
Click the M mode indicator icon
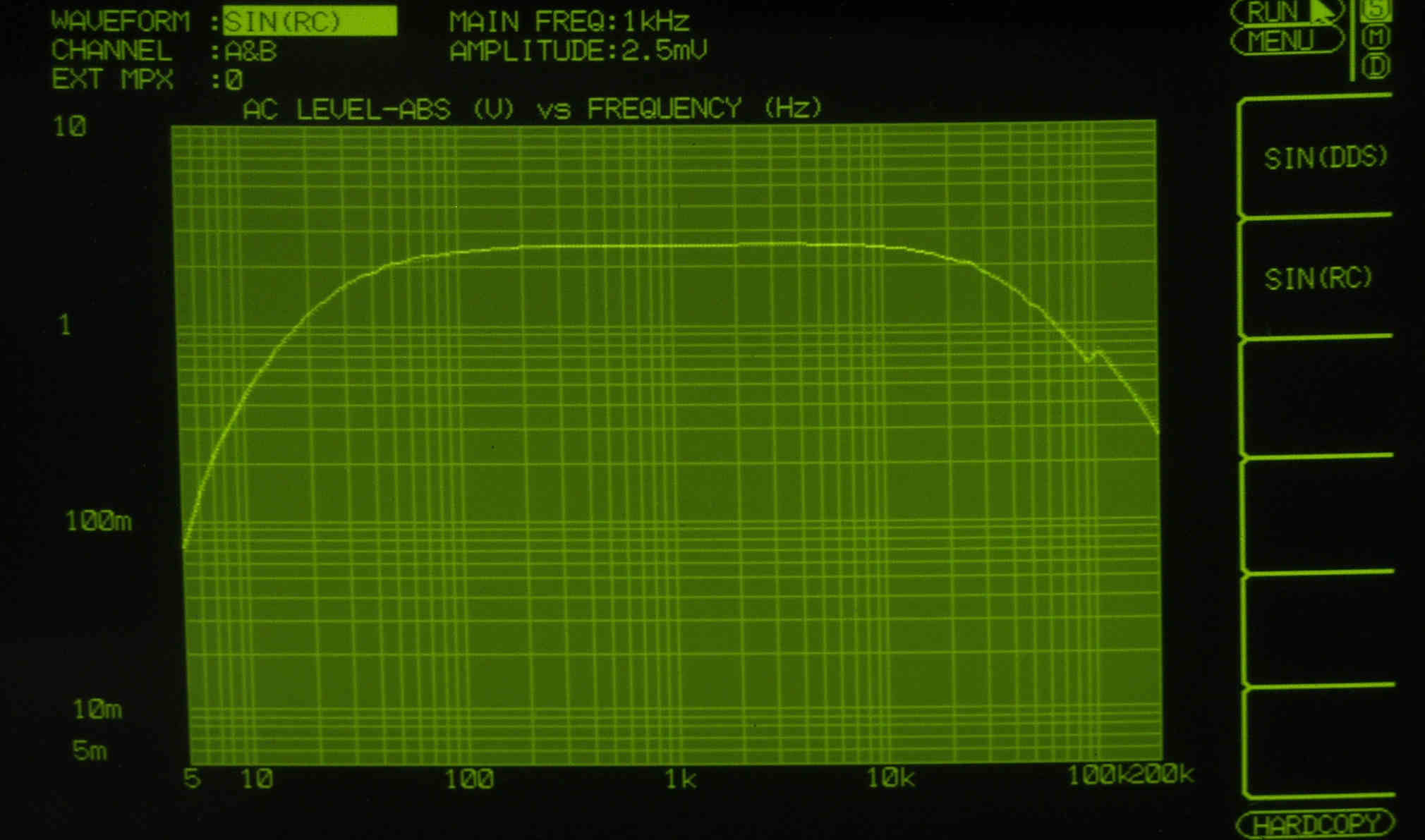tap(1376, 37)
